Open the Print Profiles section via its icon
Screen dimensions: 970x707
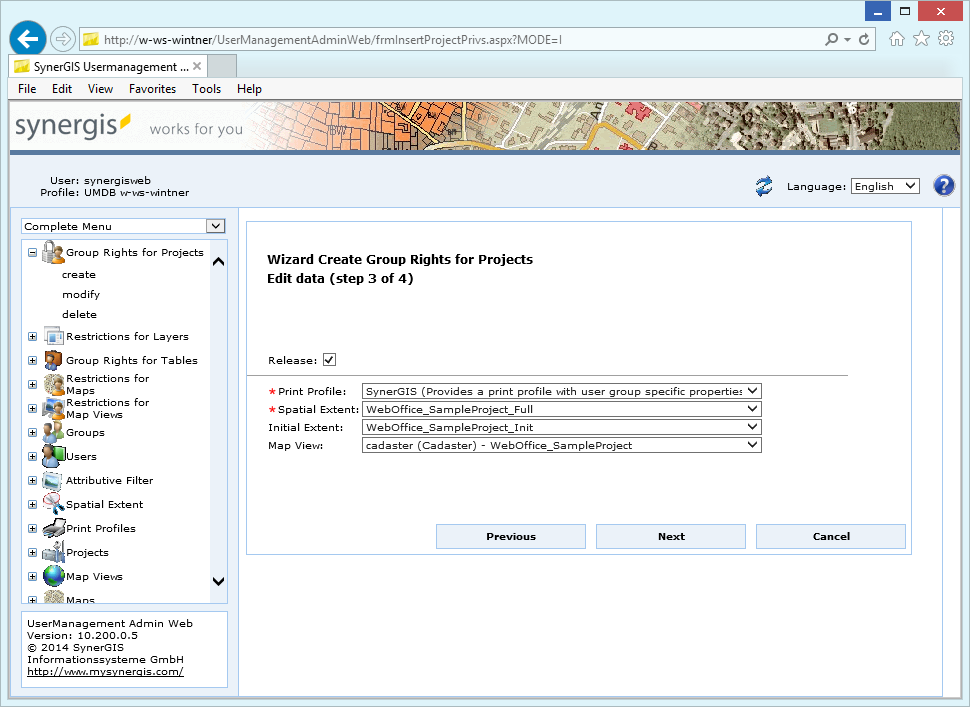53,528
